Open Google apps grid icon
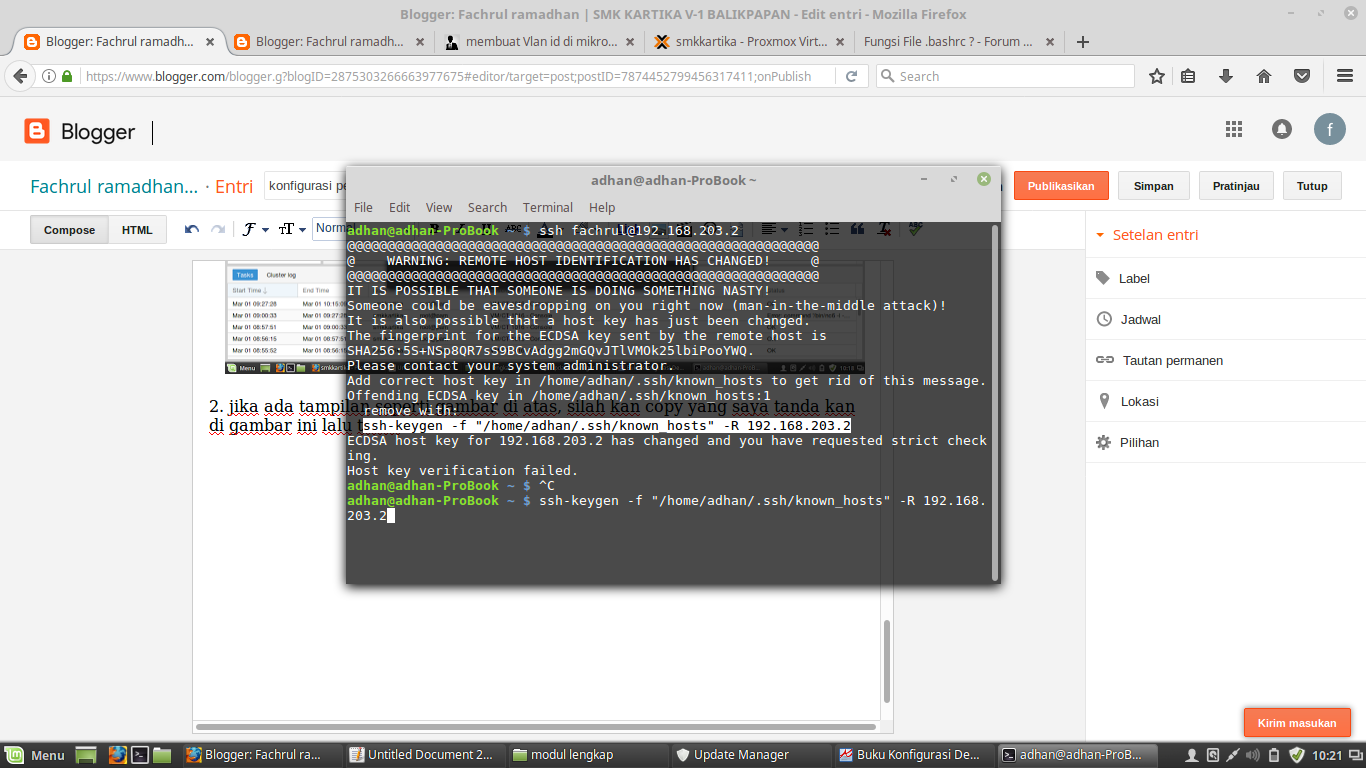1366x768 pixels. coord(1233,129)
